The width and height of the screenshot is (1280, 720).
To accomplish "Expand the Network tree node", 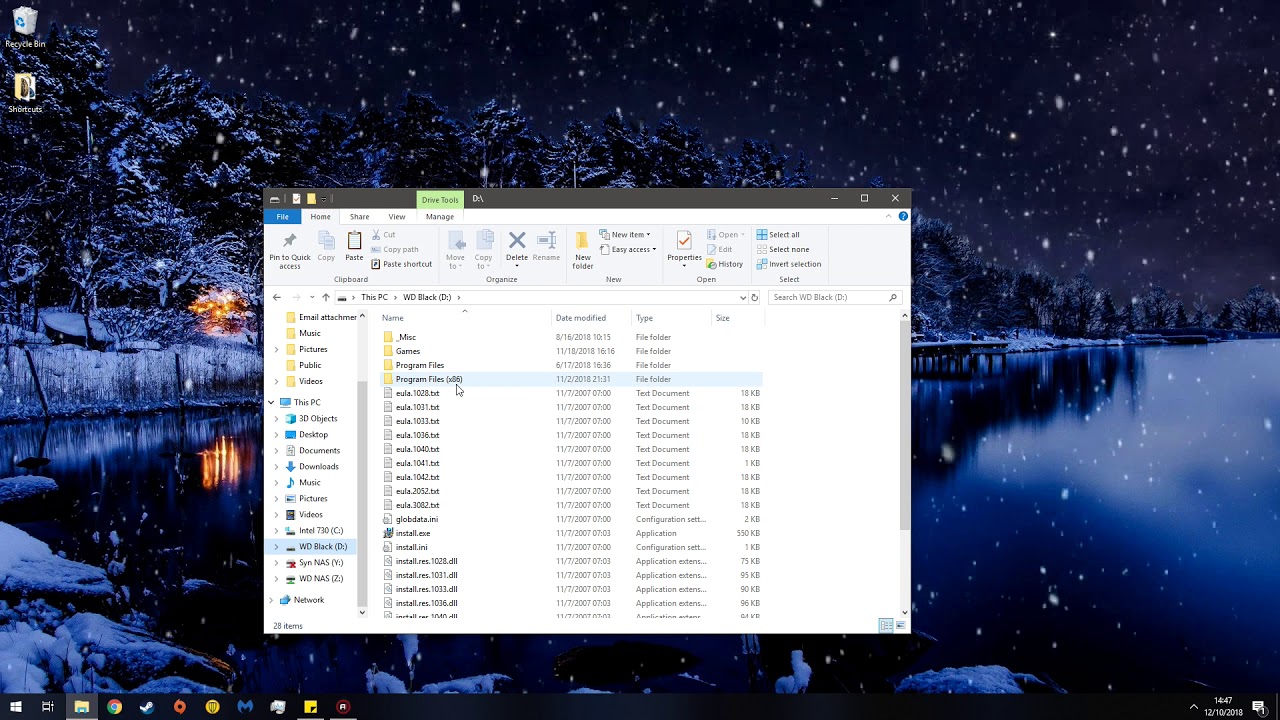I will [271, 600].
